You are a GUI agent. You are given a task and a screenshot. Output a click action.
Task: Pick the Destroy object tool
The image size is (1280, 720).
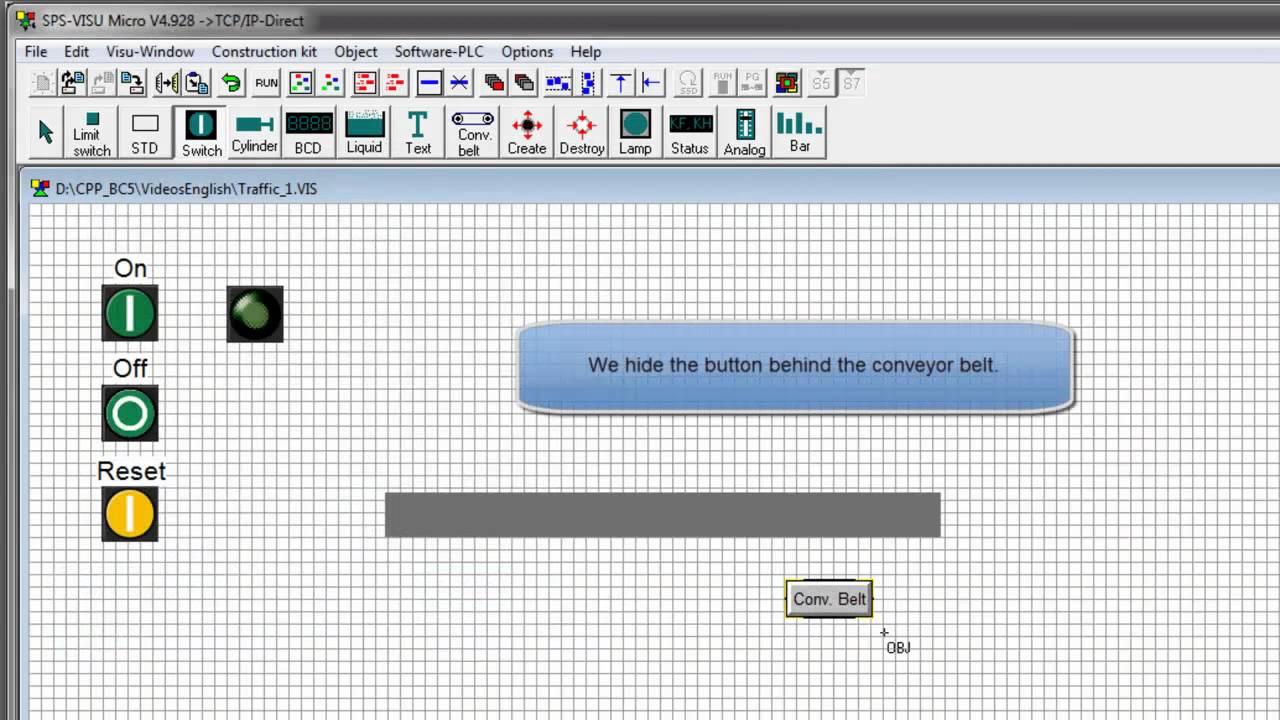582,133
